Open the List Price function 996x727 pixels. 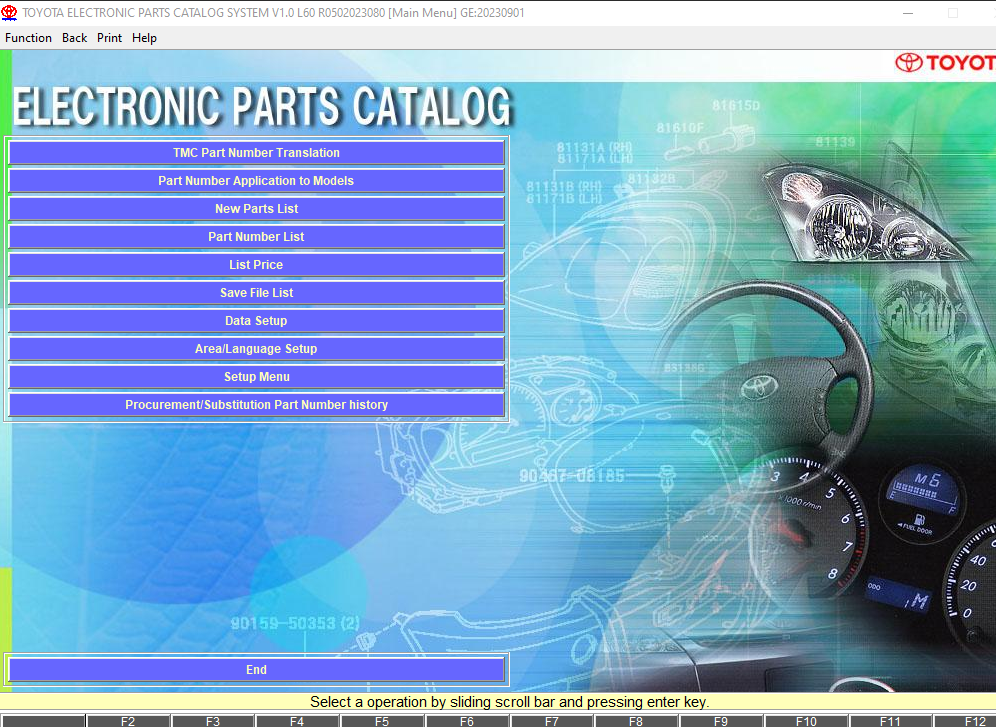(256, 264)
